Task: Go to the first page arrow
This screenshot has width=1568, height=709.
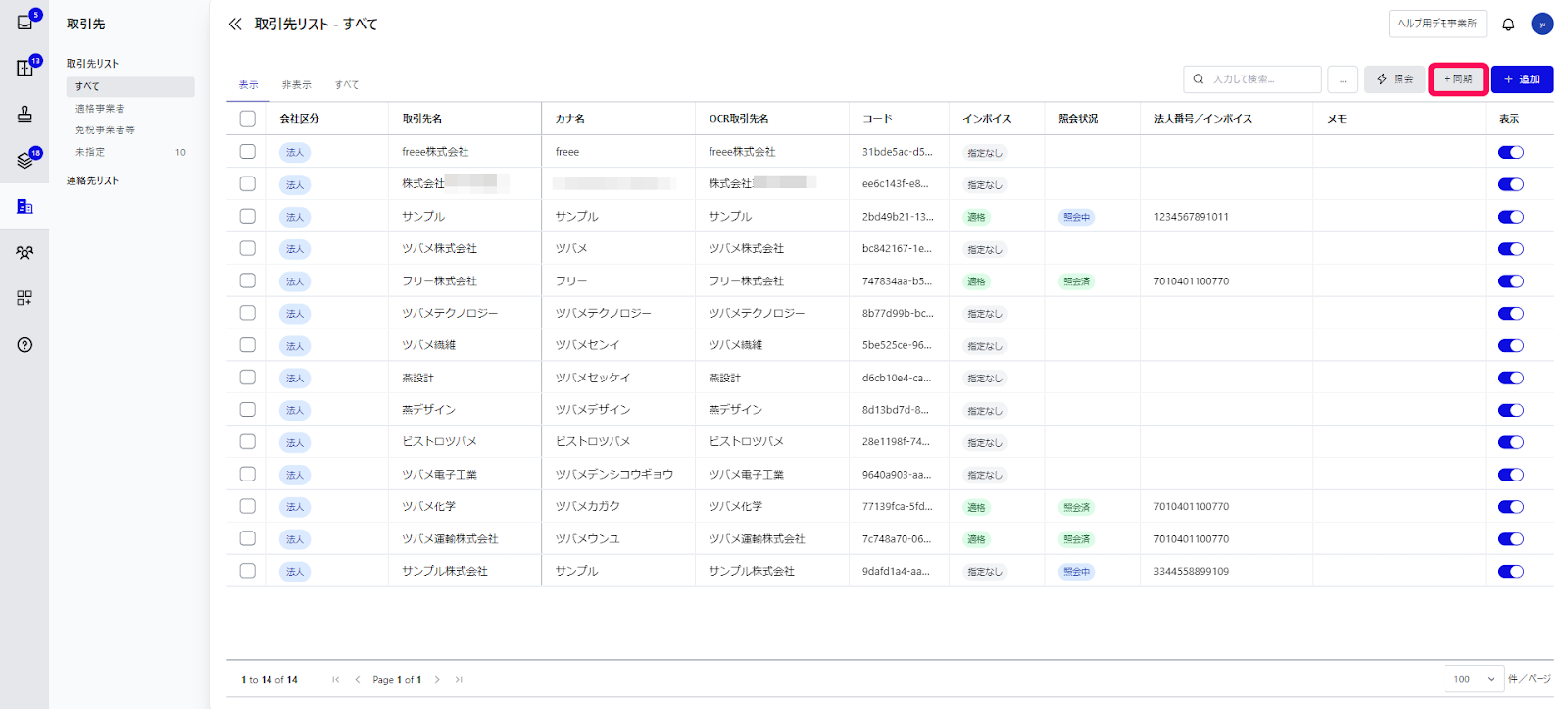Action: (336, 679)
